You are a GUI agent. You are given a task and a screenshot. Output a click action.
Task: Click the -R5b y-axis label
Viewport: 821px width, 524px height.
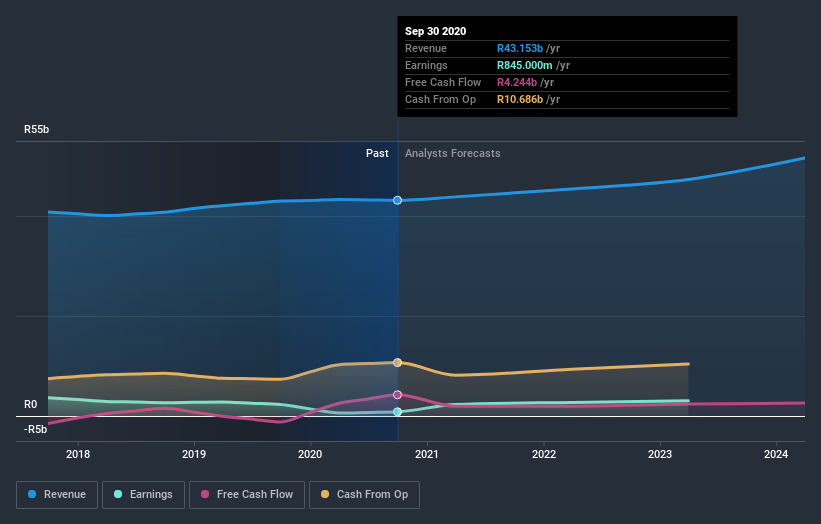[36, 430]
